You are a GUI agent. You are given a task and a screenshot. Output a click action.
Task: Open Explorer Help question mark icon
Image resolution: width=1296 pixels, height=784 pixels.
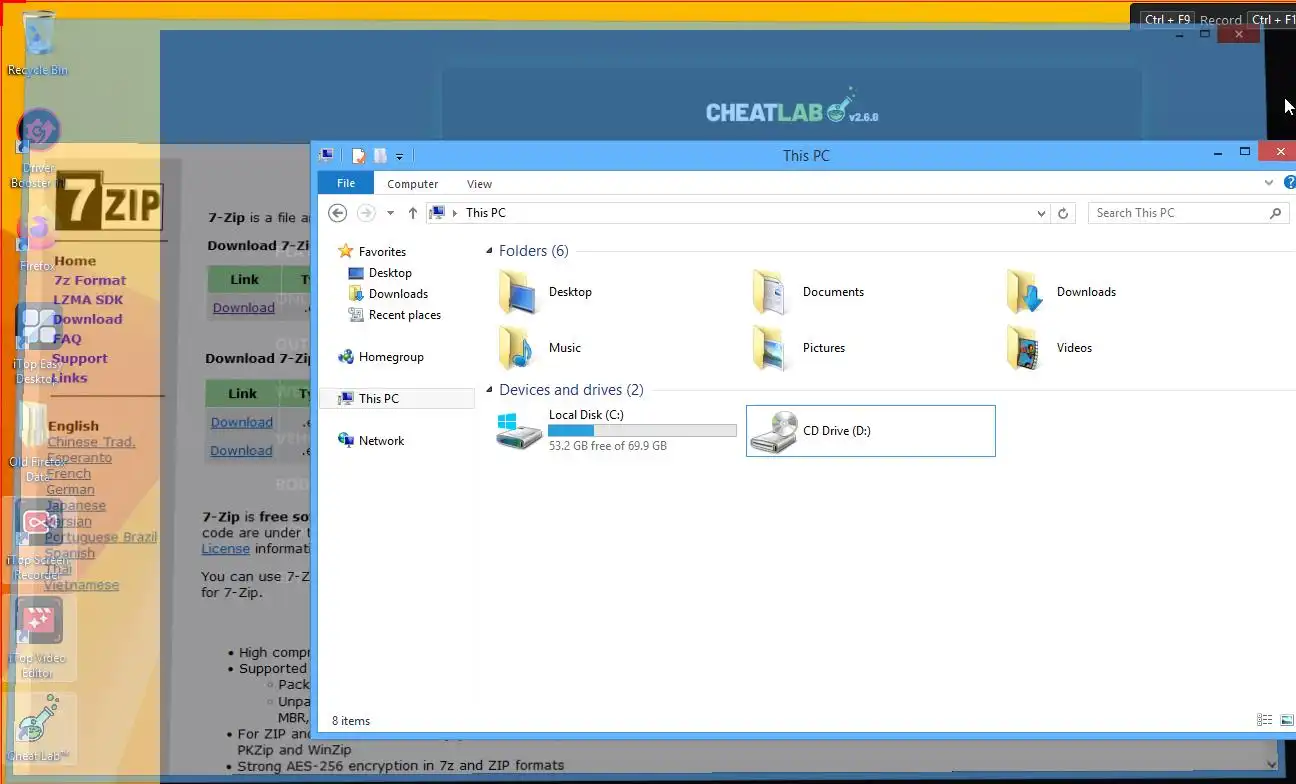click(x=1290, y=183)
